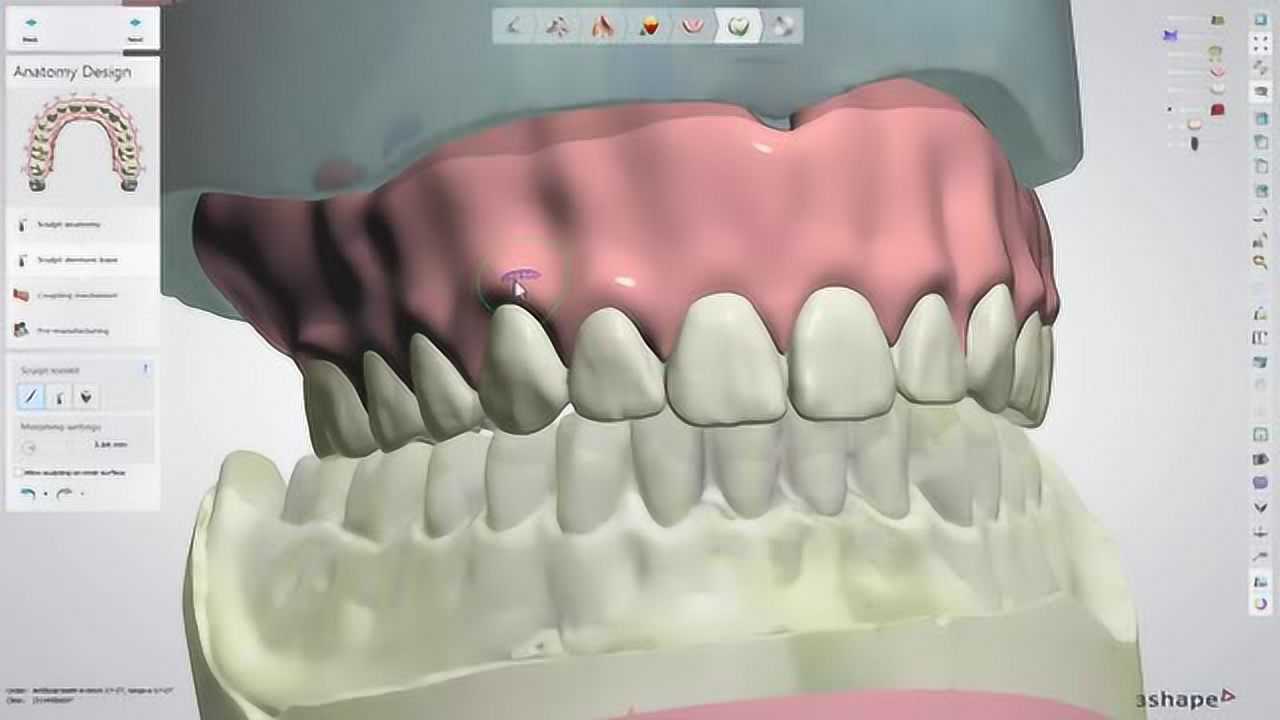Toggle upper denture visibility in right panel
Image resolution: width=1280 pixels, height=720 pixels.
(1216, 71)
